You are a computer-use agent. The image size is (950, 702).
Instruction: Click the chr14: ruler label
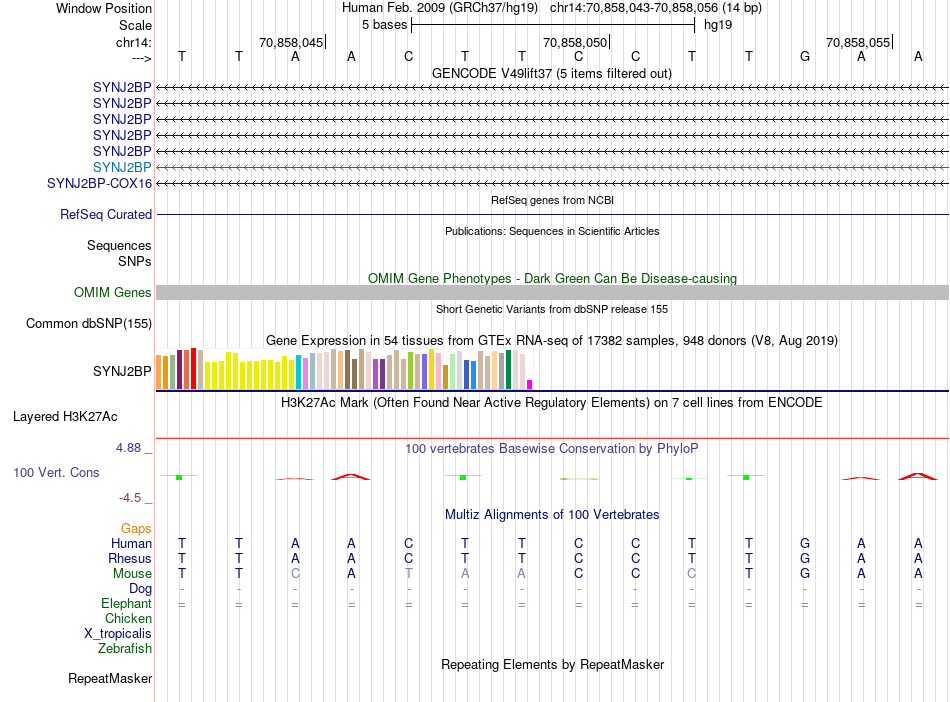[x=134, y=42]
